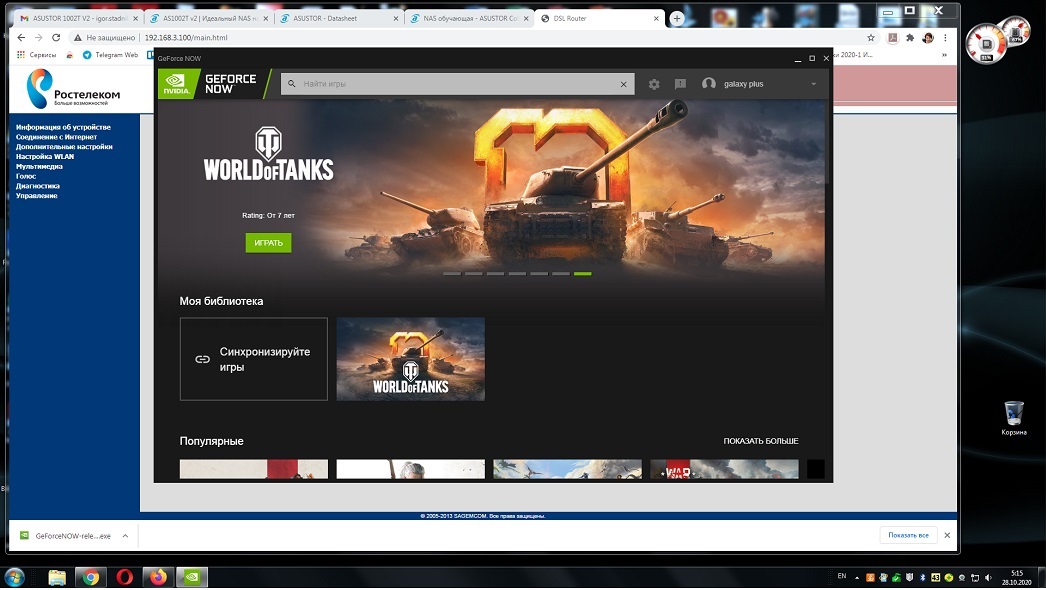Open World of Tanks library thumbnail
1046x590 pixels.
410,359
